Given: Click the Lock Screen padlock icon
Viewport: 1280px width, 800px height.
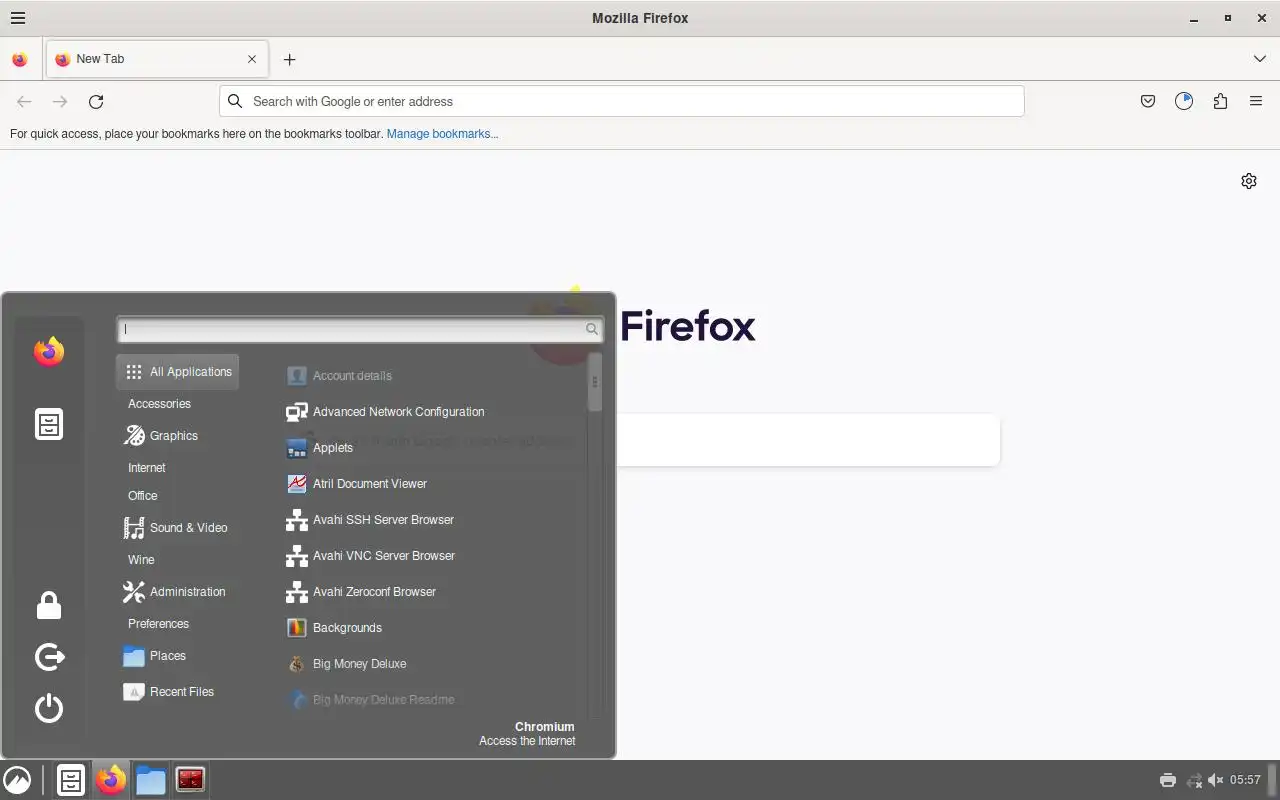Looking at the screenshot, I should pyautogui.click(x=49, y=605).
